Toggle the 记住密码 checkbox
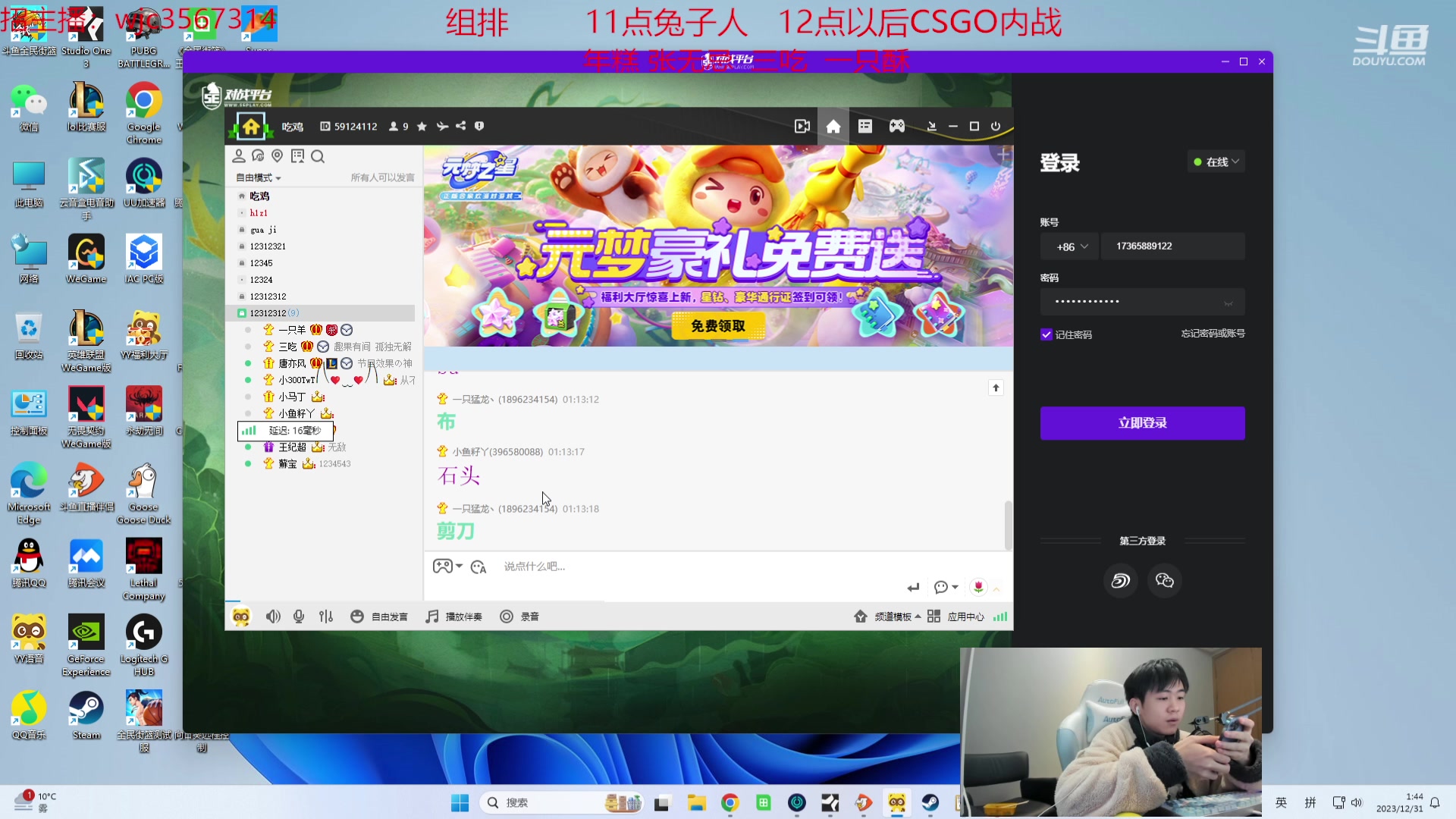 tap(1046, 334)
